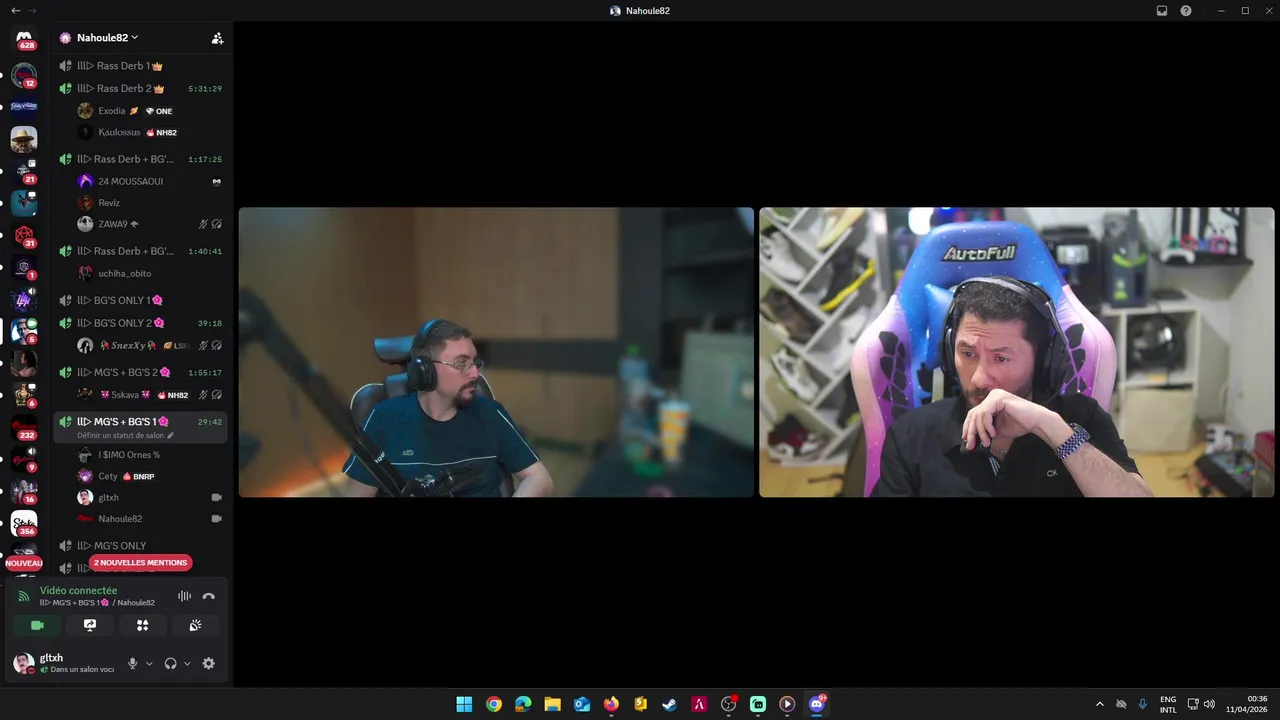Select user Kaulossus in voice channel
1280x720 pixels.
(150, 132)
